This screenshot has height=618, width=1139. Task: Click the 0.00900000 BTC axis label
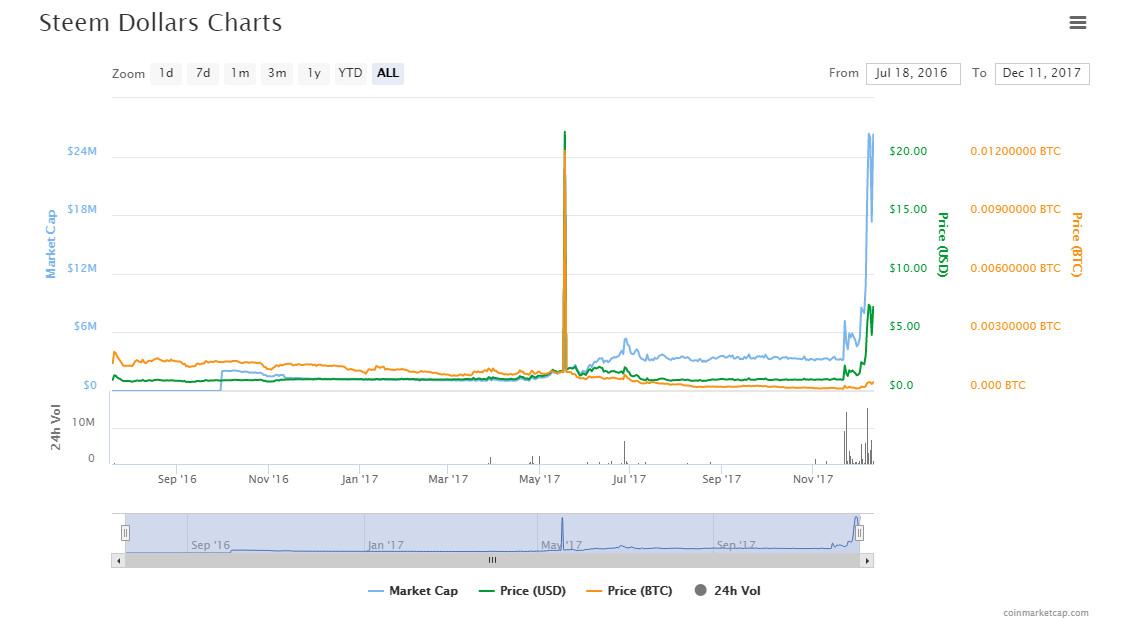click(1016, 209)
